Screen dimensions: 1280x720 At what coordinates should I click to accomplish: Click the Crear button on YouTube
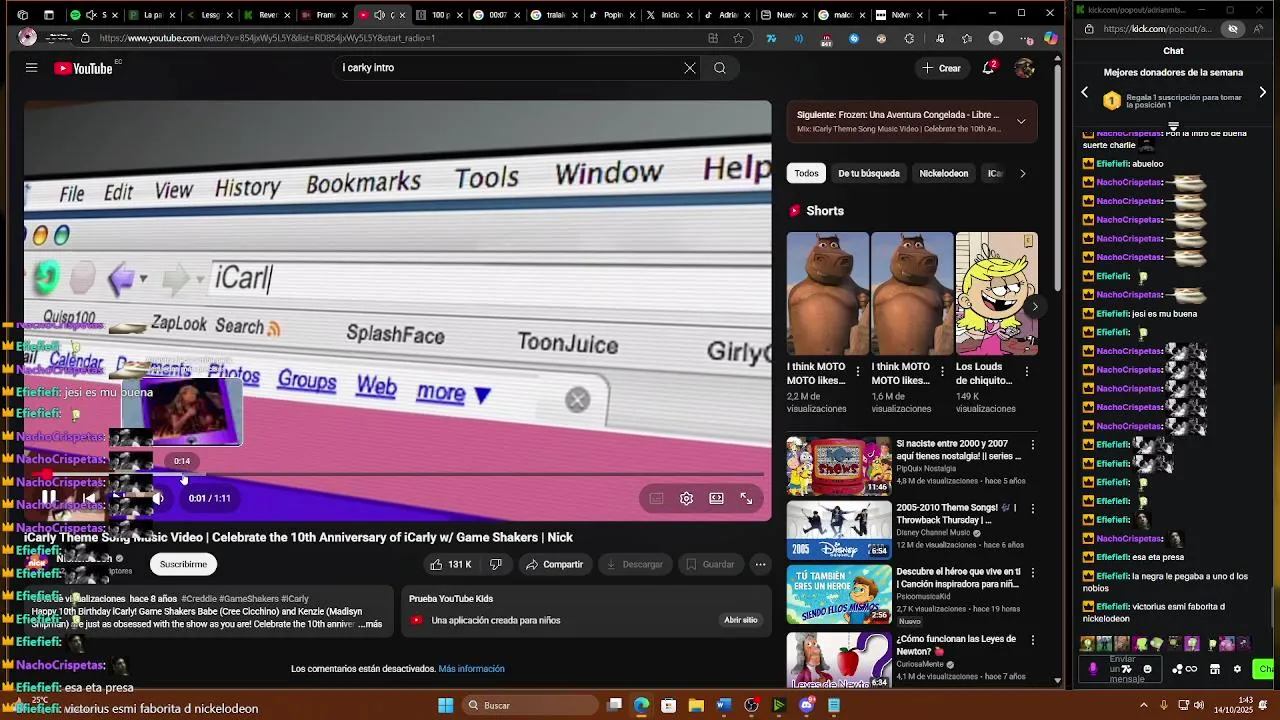point(941,68)
